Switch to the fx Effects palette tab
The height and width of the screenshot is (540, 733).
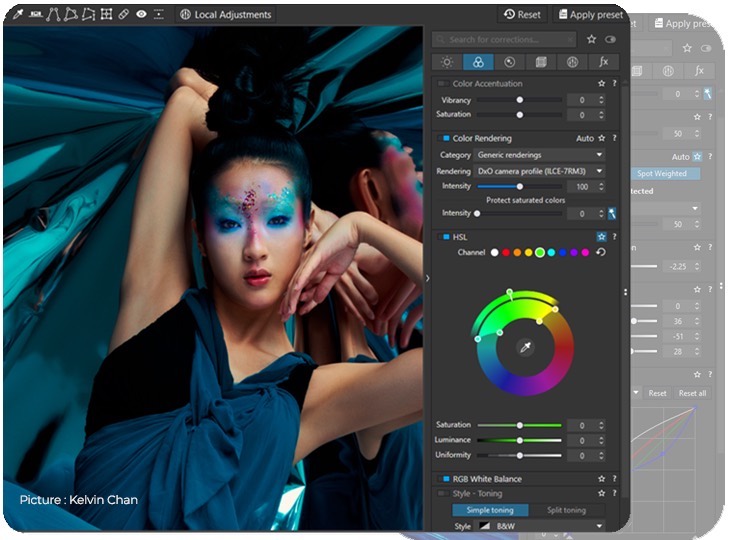[604, 62]
